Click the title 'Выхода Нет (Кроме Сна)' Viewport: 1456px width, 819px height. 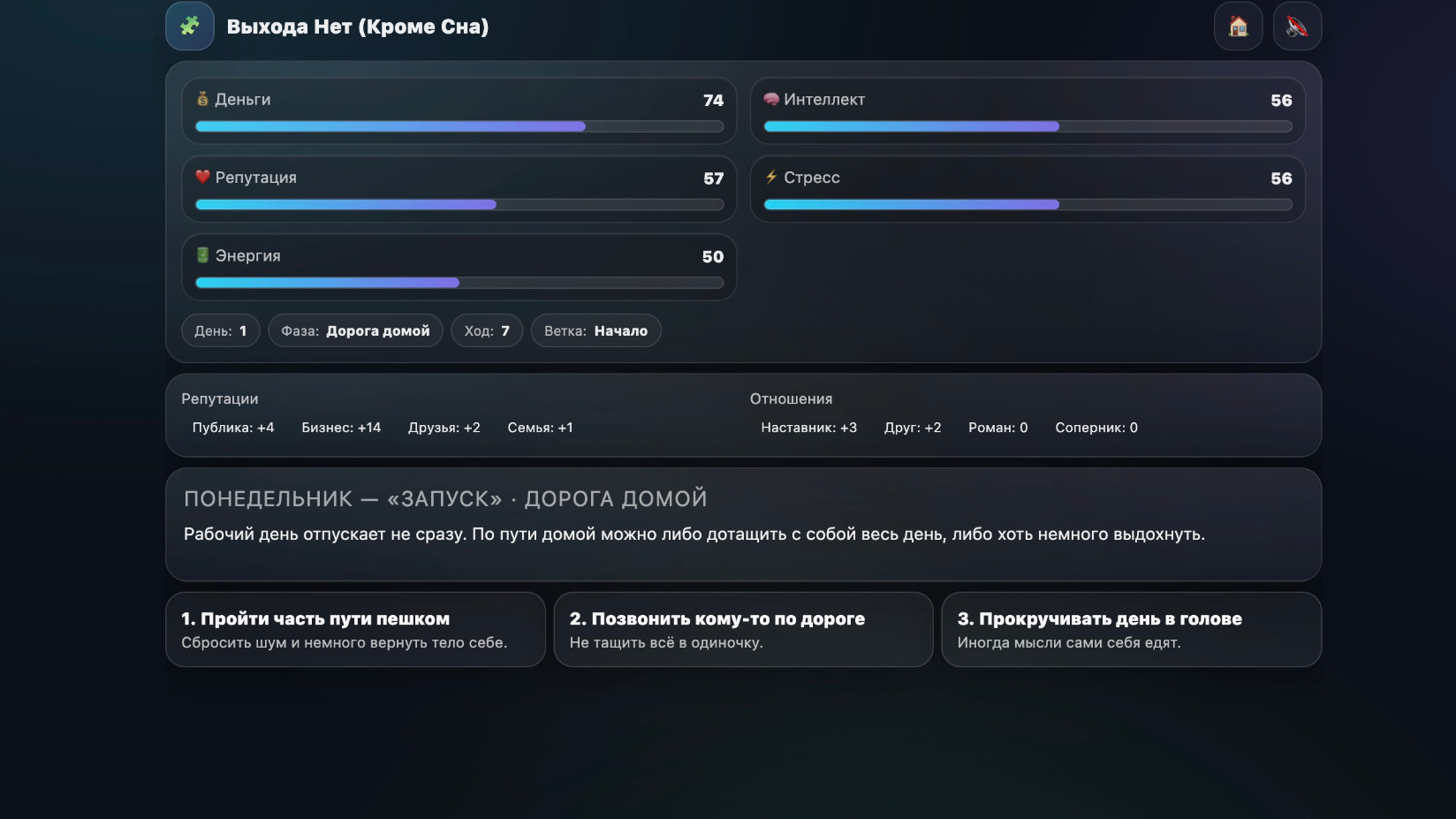tap(357, 27)
